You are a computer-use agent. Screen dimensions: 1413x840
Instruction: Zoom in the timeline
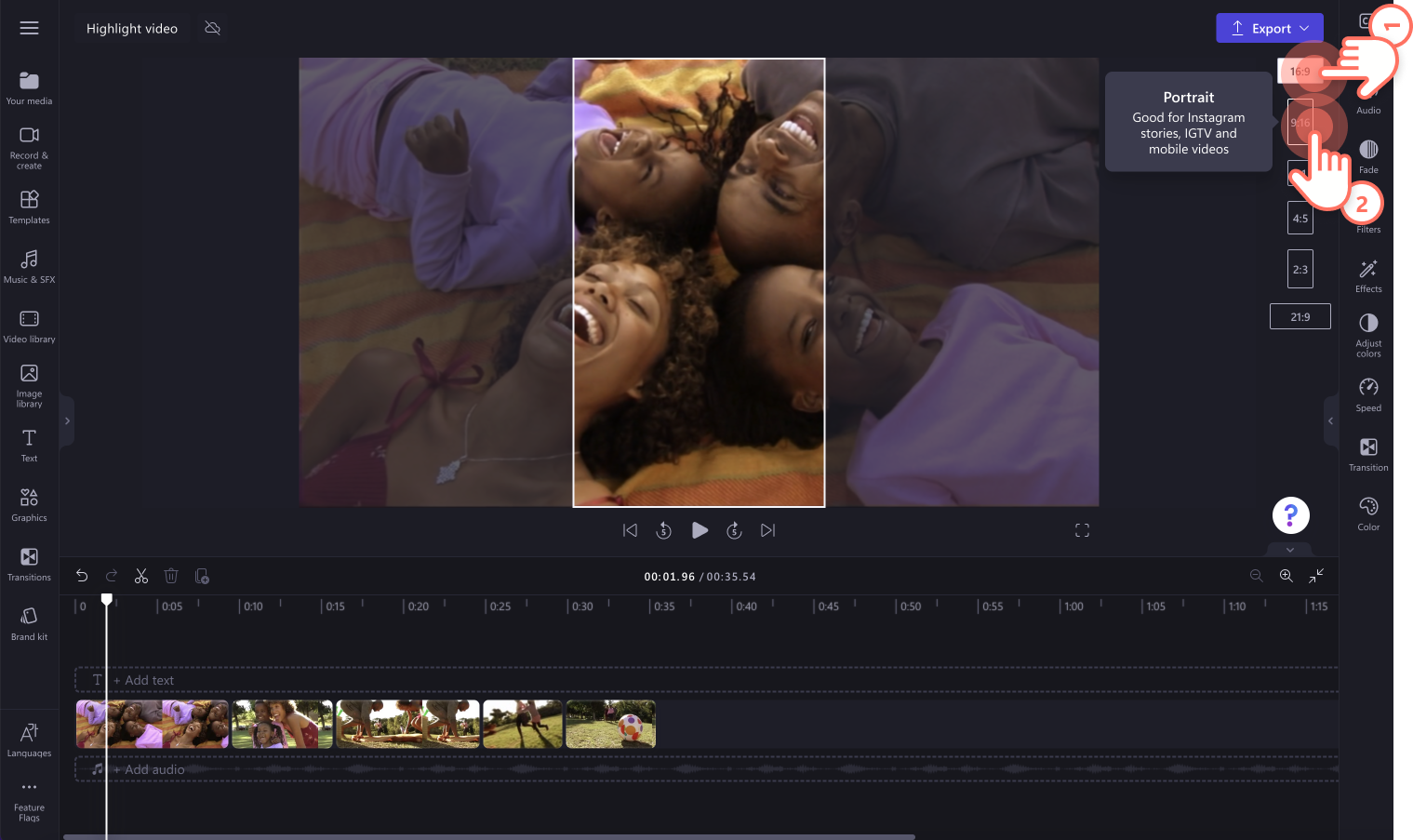(x=1286, y=576)
